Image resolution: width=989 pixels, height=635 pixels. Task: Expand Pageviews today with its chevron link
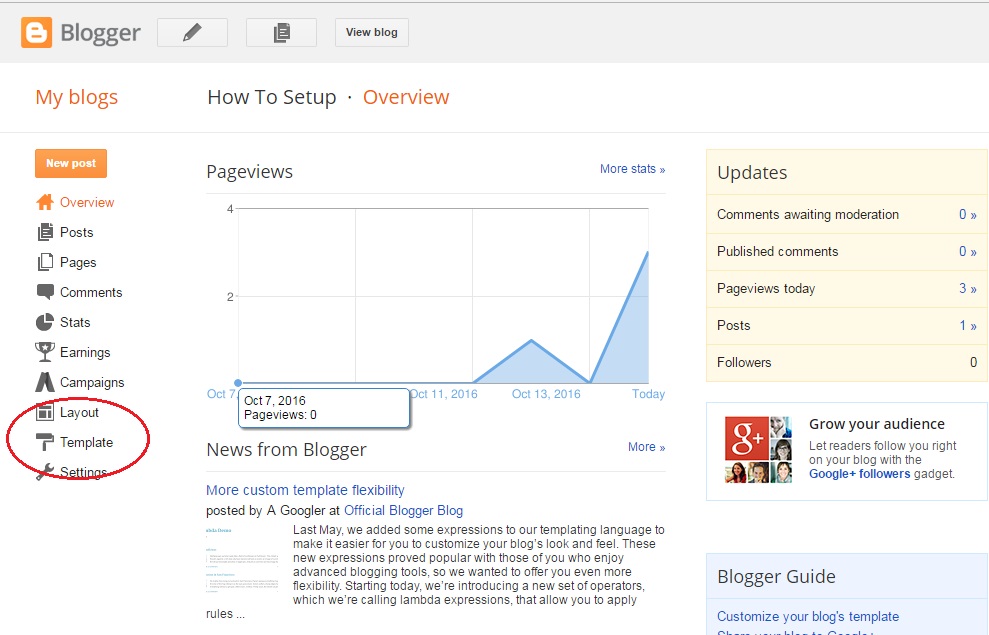pos(969,288)
